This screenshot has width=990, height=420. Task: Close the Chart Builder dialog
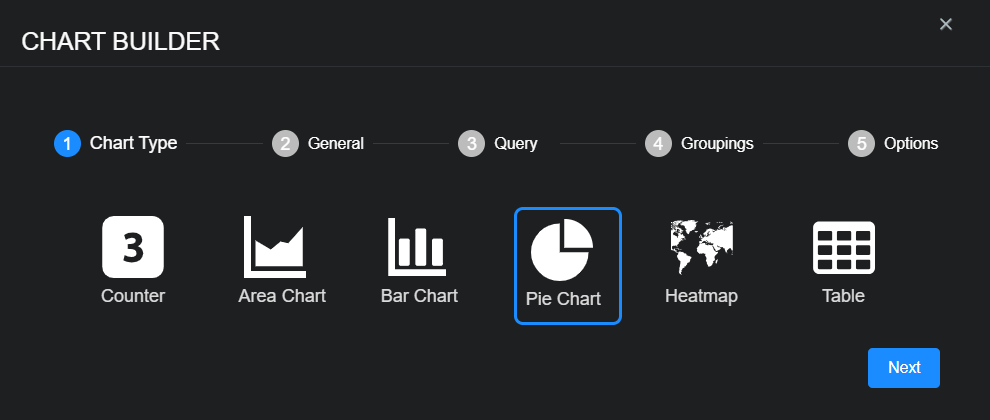(945, 24)
